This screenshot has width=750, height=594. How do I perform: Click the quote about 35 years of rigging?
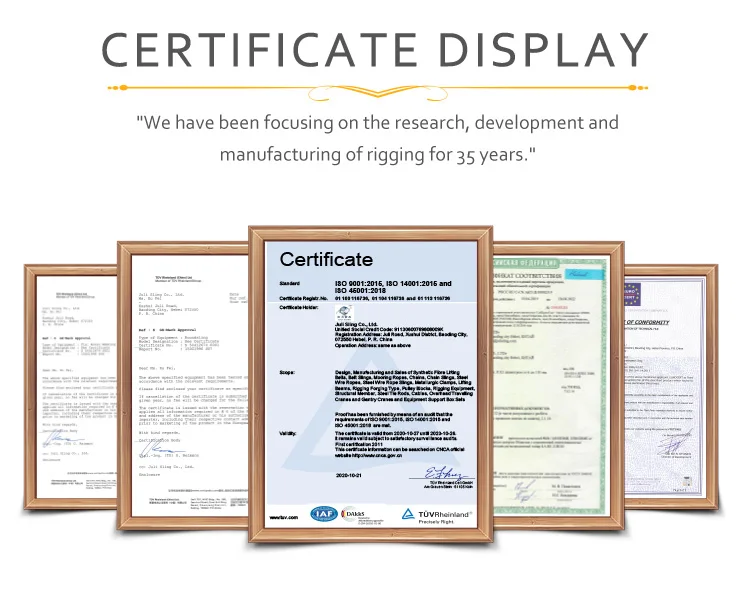(x=377, y=139)
